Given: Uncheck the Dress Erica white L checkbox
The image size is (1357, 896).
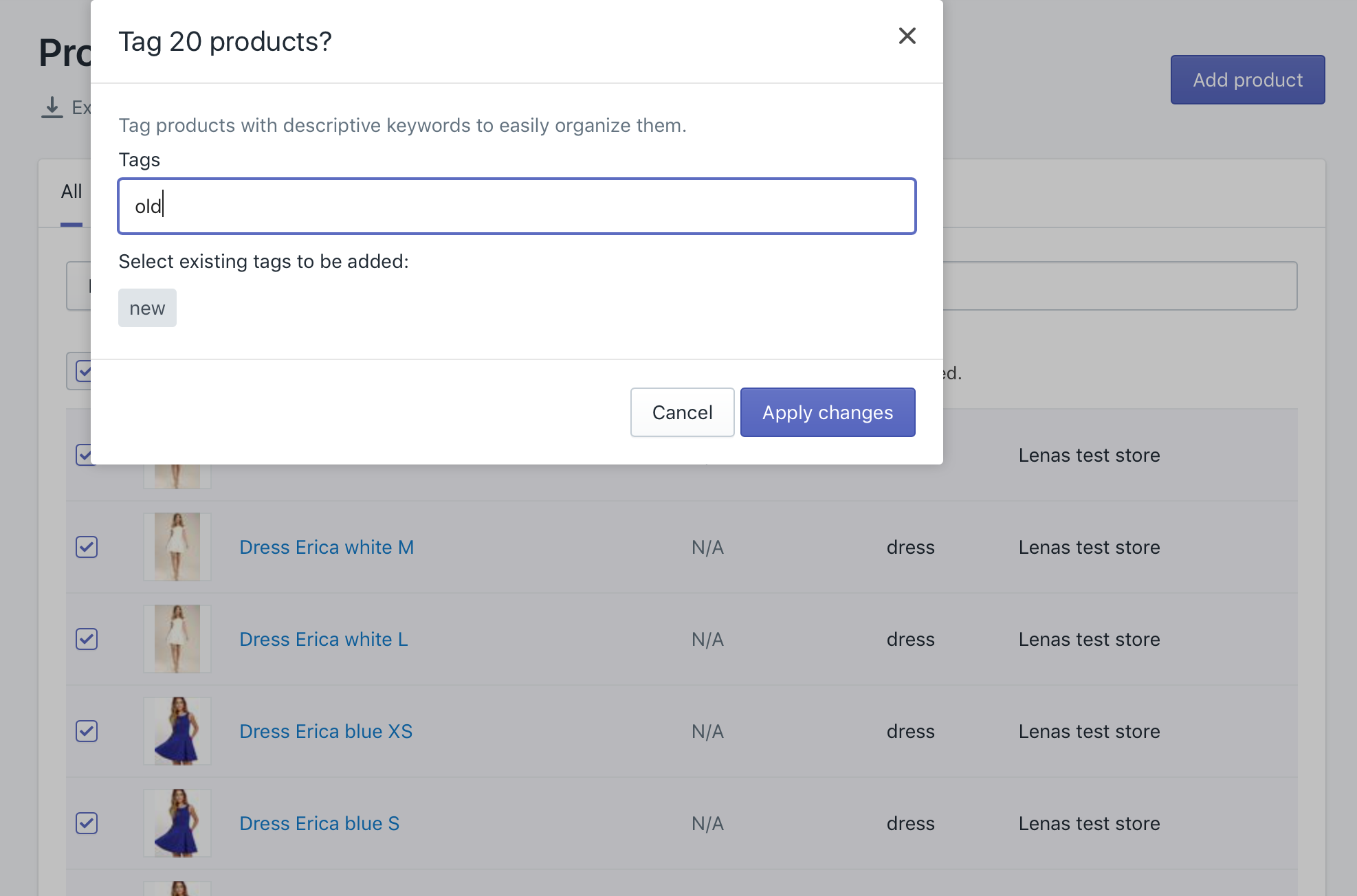Looking at the screenshot, I should (87, 639).
